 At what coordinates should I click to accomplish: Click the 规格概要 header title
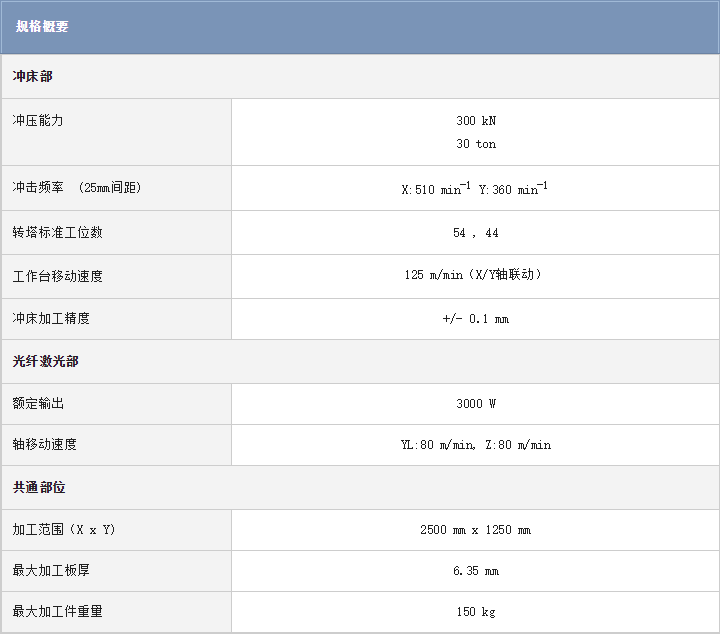coord(42,27)
